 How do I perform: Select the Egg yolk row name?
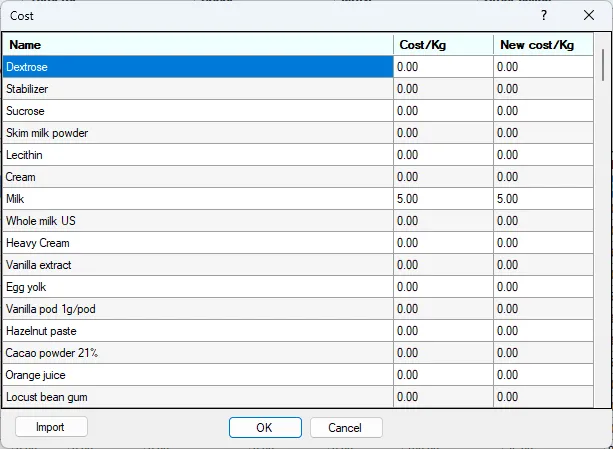click(x=198, y=287)
